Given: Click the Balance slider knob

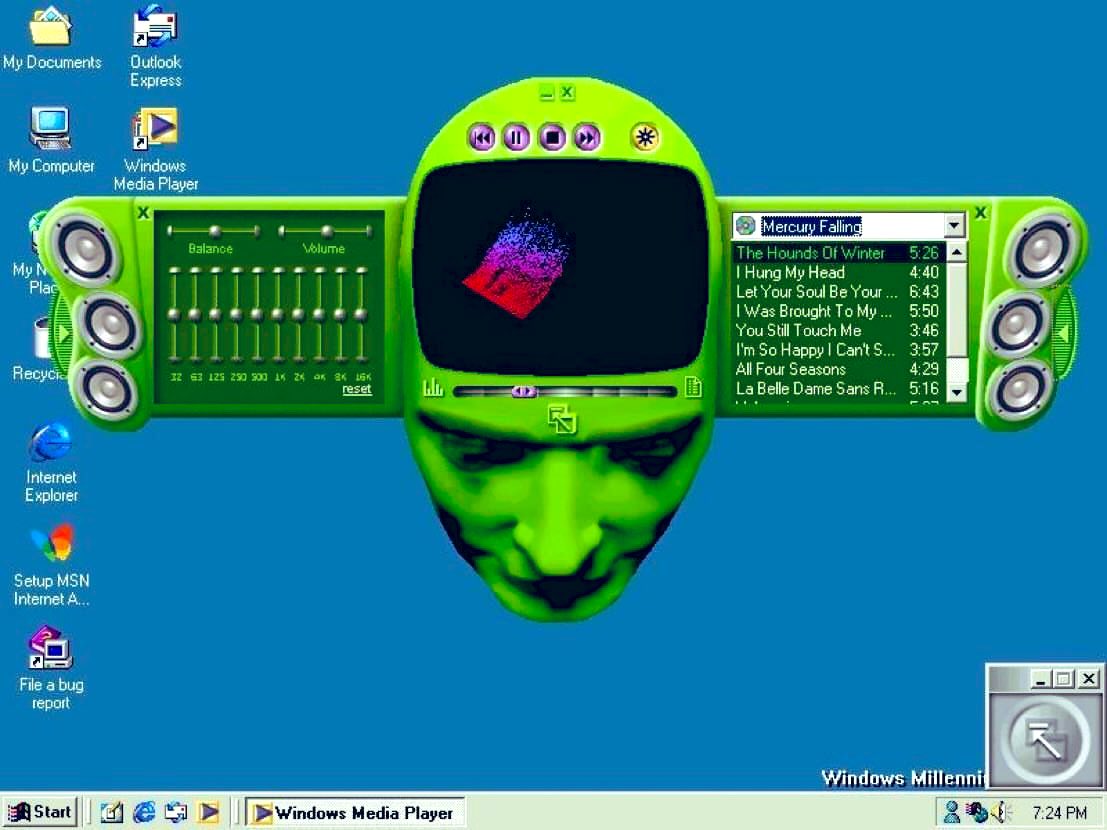Looking at the screenshot, I should pos(215,231).
